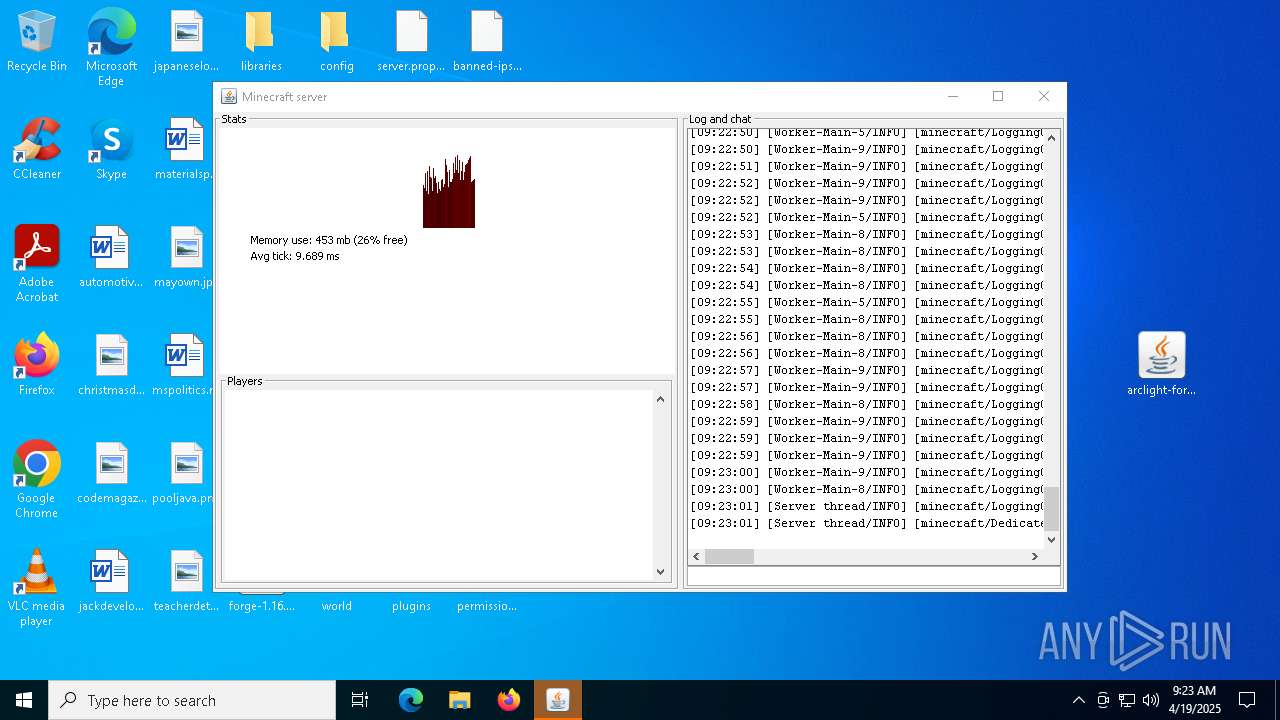Screen dimensions: 1280x720
Task: Open Task View on the taskbar
Action: [x=360, y=700]
